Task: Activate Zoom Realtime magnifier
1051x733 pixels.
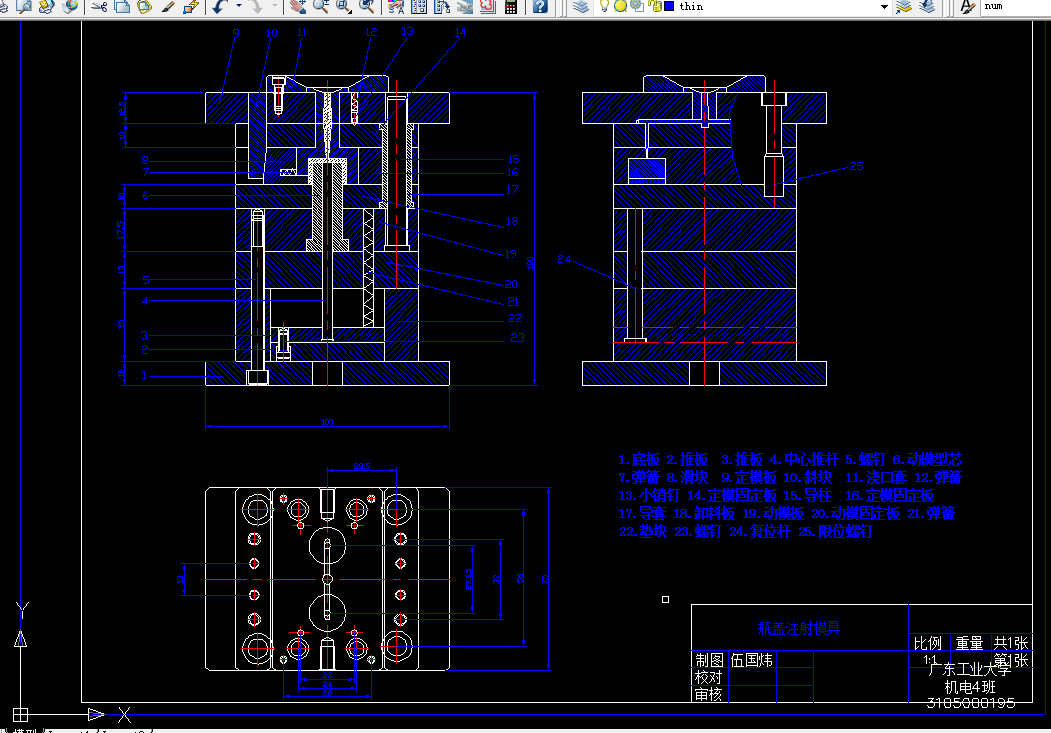Action: (x=321, y=7)
